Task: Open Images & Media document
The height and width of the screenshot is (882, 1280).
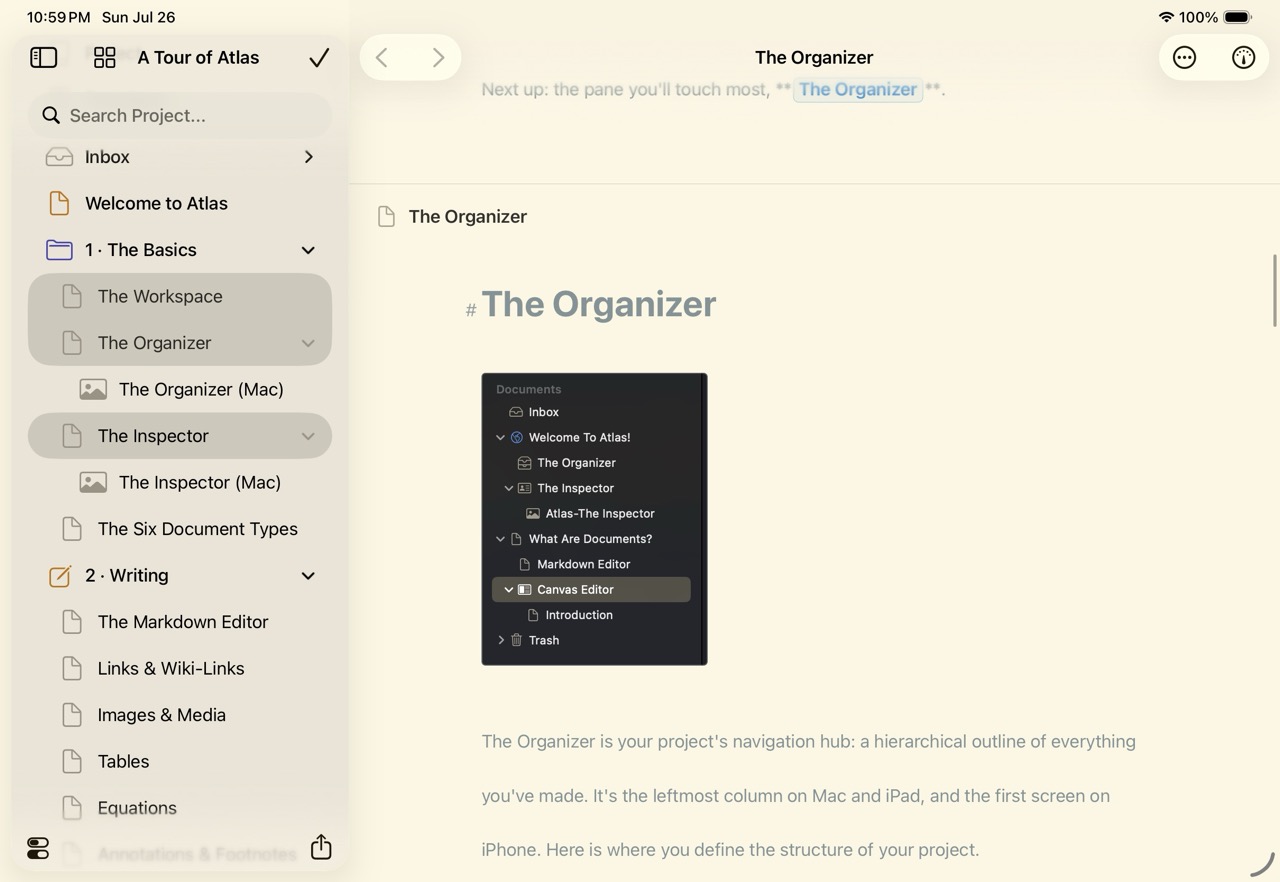Action: [x=180, y=715]
